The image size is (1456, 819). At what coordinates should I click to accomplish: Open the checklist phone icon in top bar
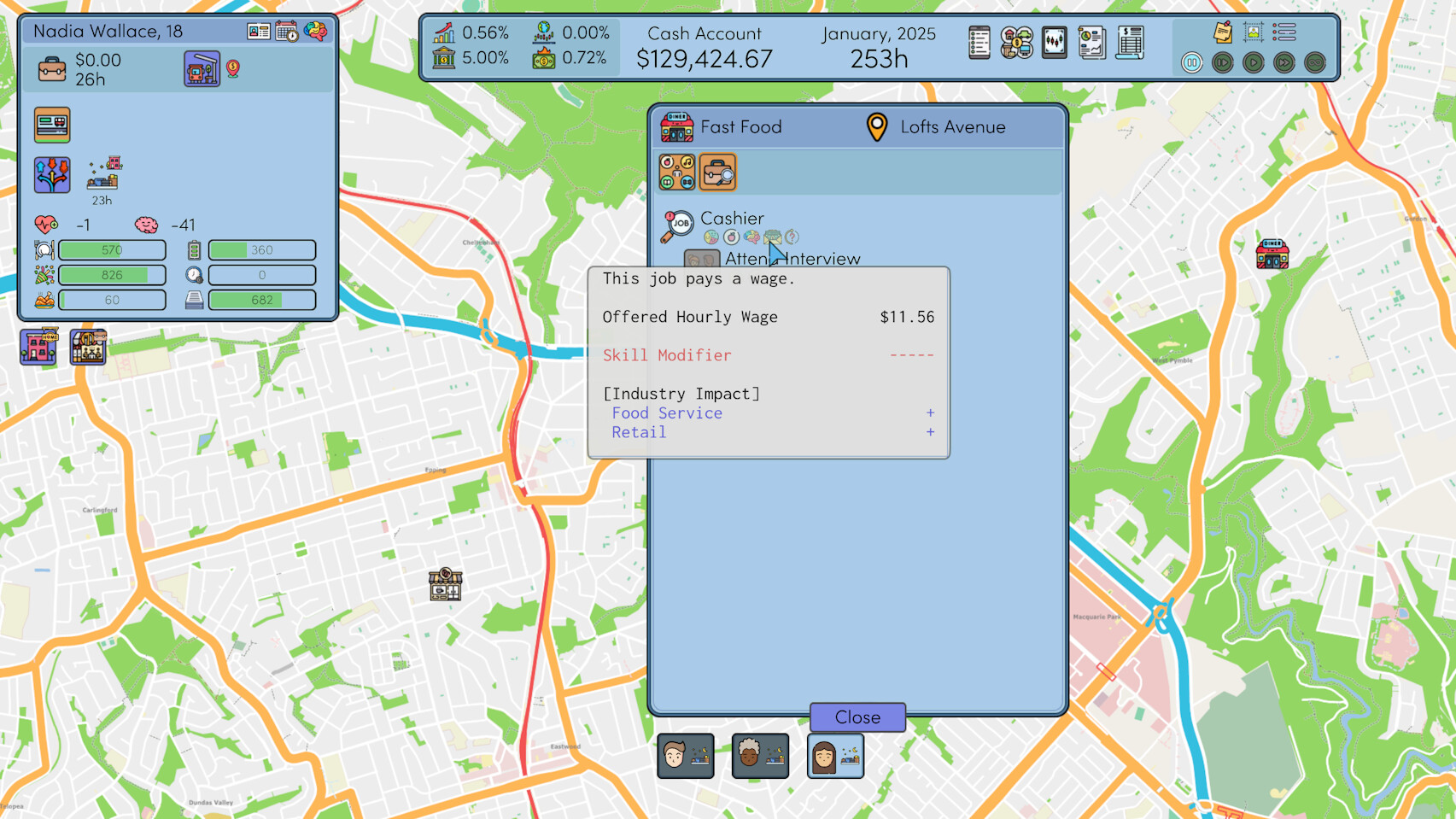[x=979, y=42]
